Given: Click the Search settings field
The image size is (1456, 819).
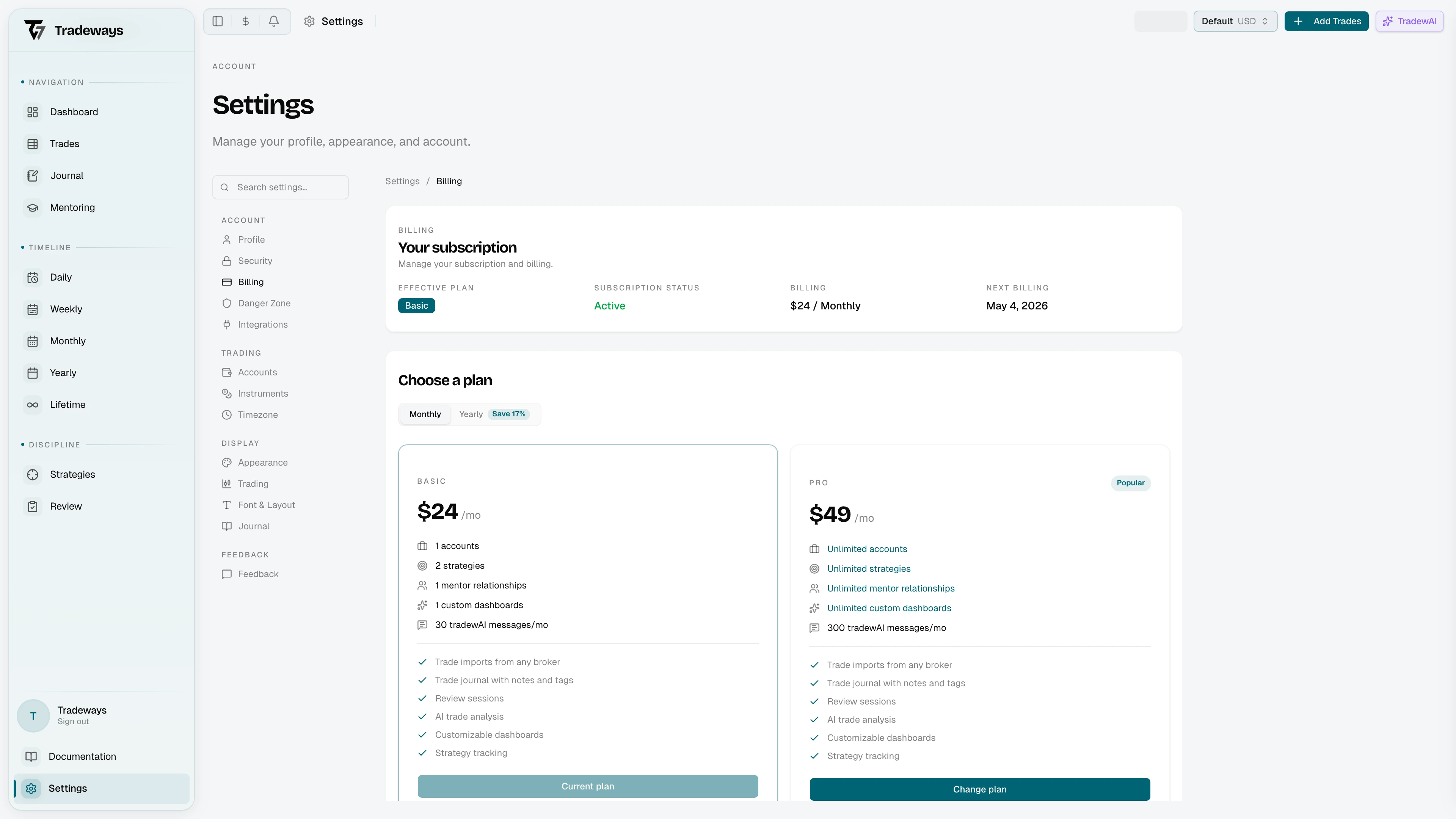Looking at the screenshot, I should pos(280,187).
